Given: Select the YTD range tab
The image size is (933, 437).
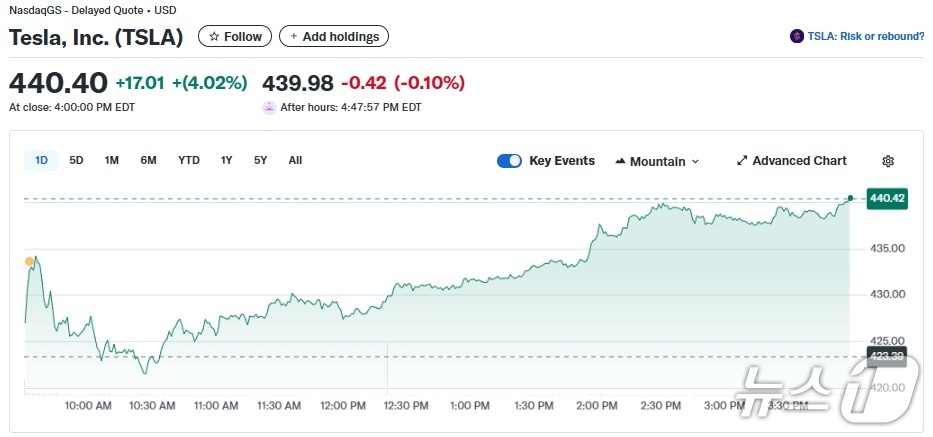Looking at the screenshot, I should [x=189, y=160].
